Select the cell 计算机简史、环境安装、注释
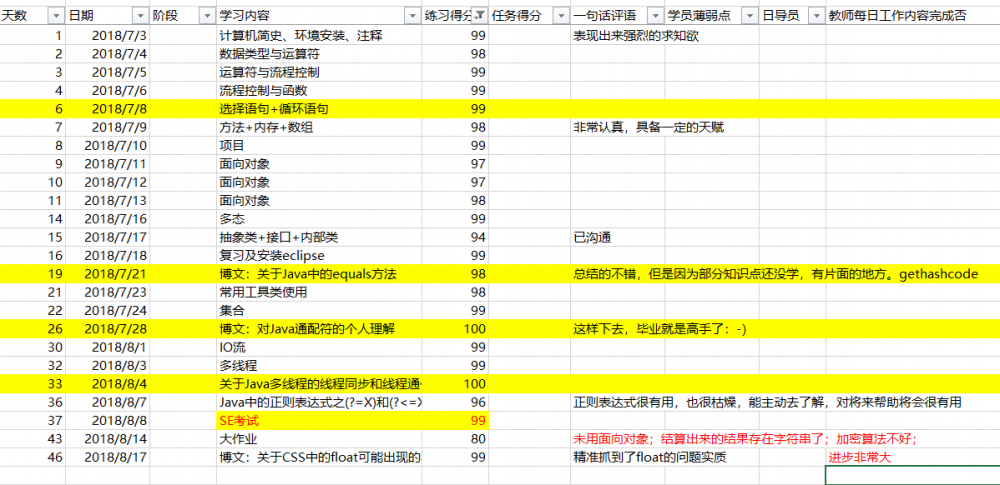Screen dimensions: 1000x485 point(319,36)
